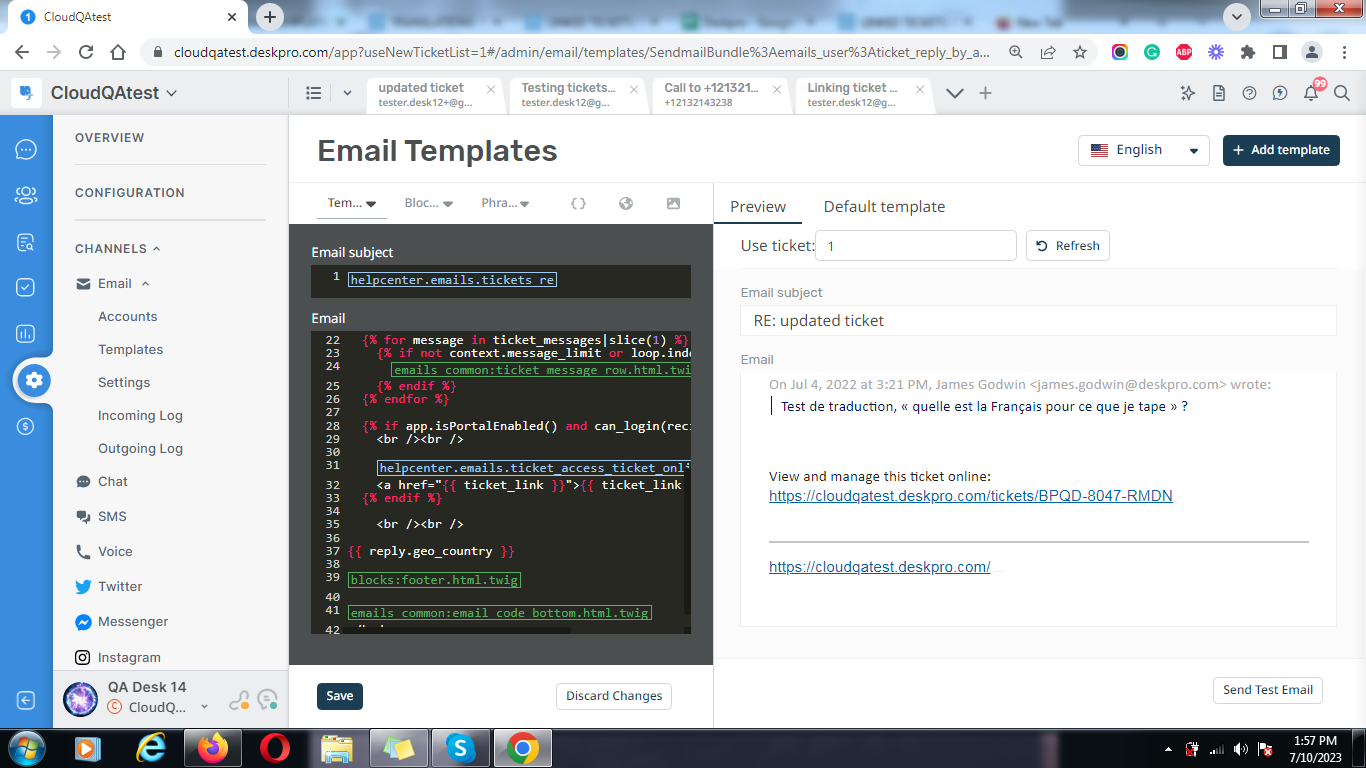
Task: Click the image icon in editor toolbar
Action: click(x=673, y=203)
